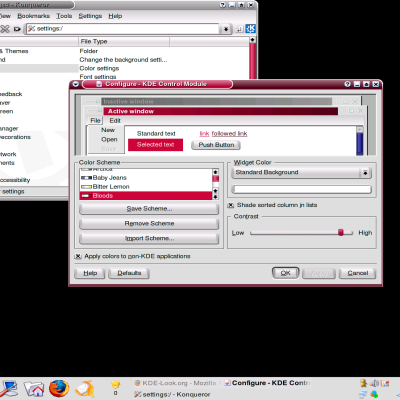400x400 pixels.
Task: Open the Widget Color Standard Background dropdown
Action: point(301,173)
